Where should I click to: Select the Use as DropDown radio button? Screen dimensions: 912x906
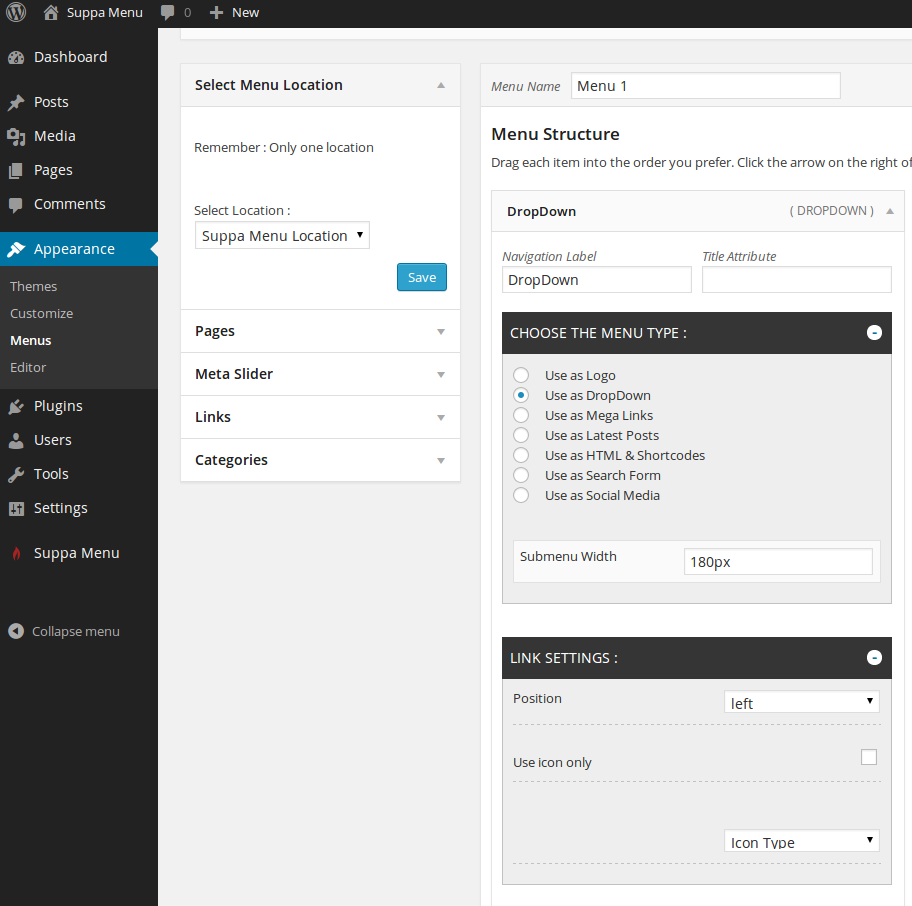(x=521, y=395)
